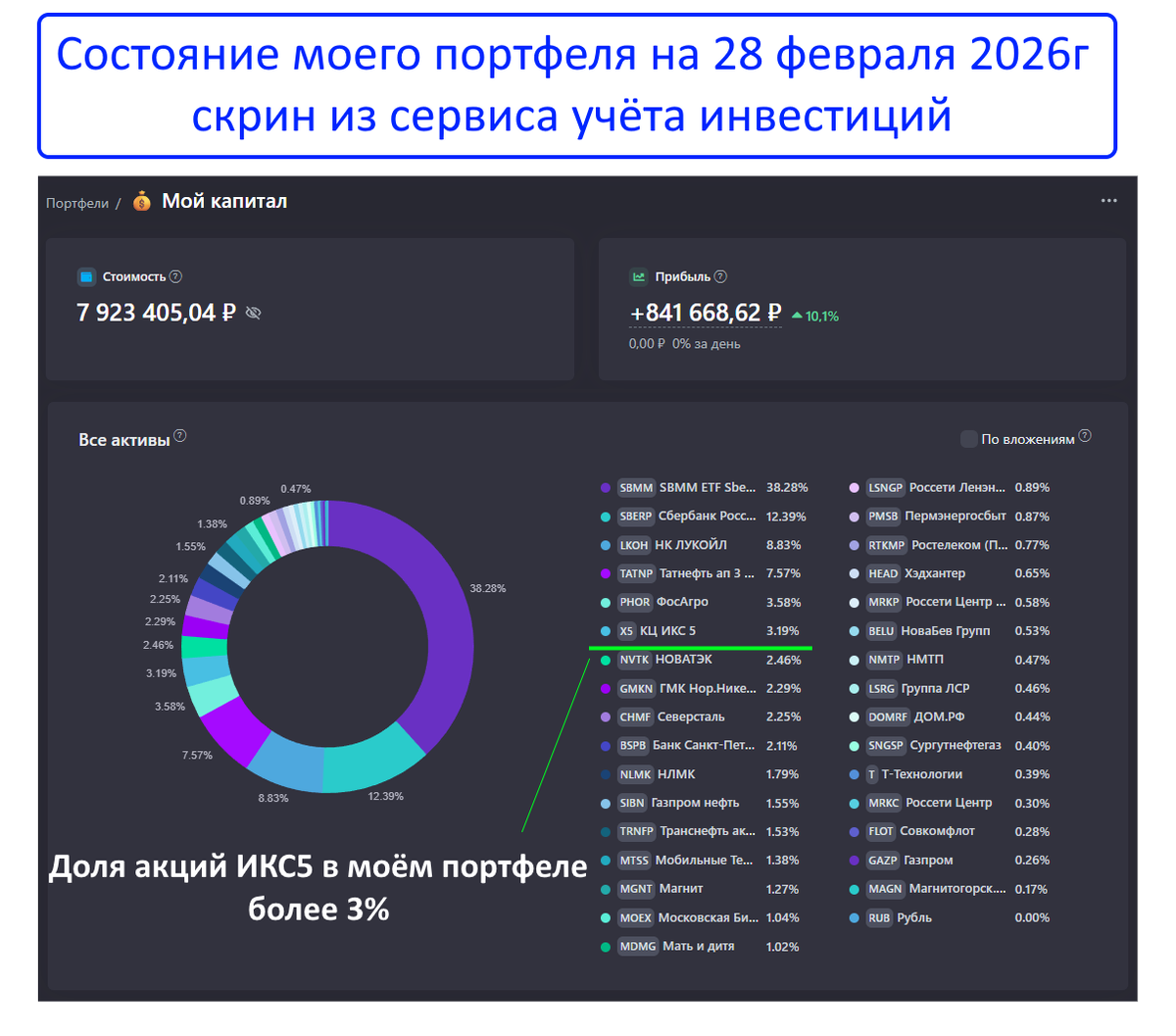This screenshot has width=1176, height=1036.
Task: Open the Прибыль help tooltip icon
Action: tap(722, 276)
